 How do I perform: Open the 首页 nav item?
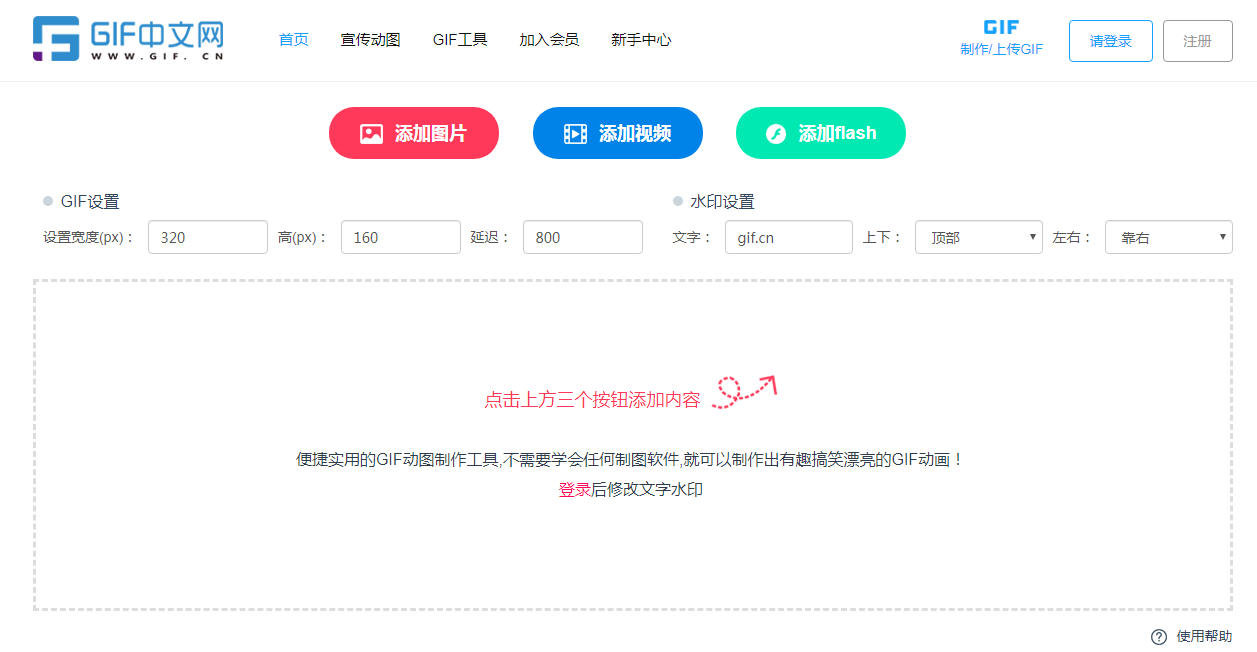[294, 40]
